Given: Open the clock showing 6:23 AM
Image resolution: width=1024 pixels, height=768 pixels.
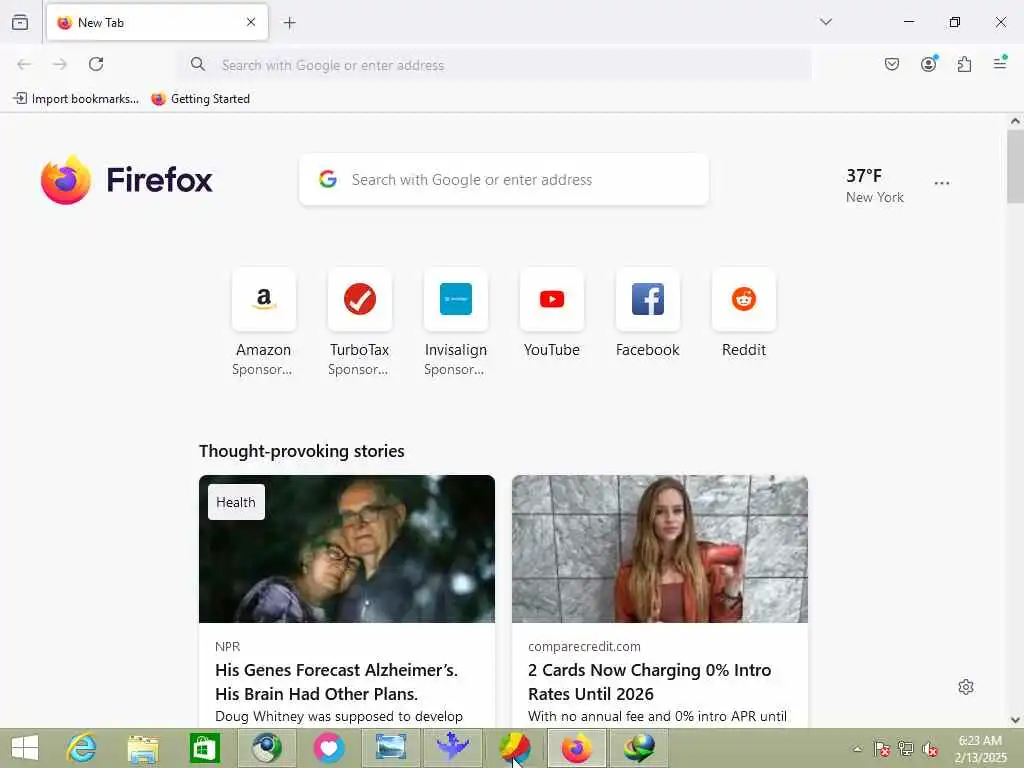Looking at the screenshot, I should [980, 748].
